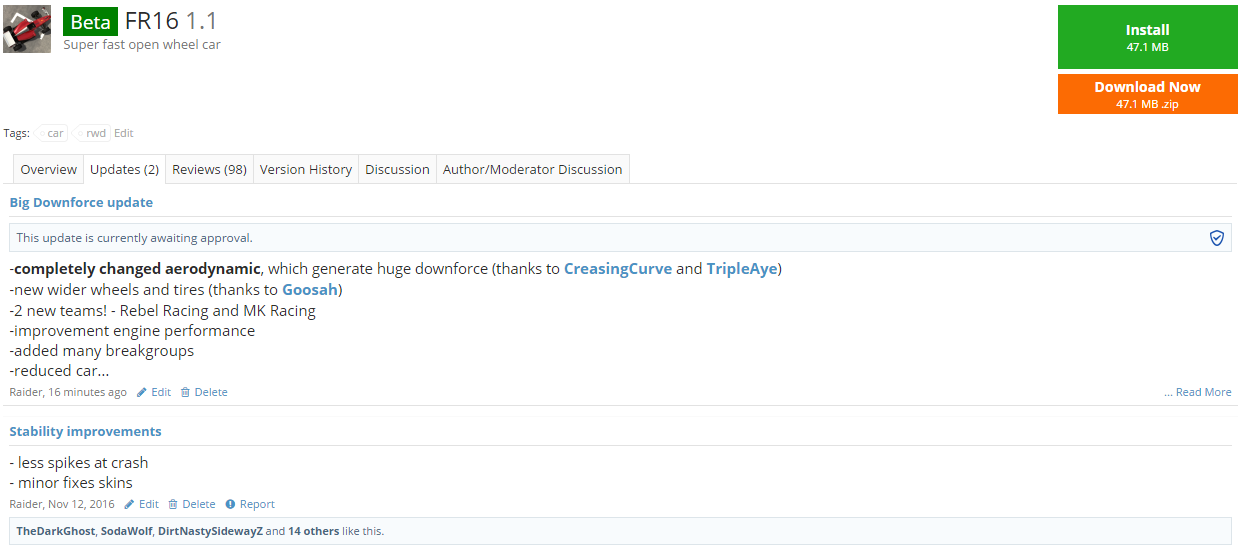Viewport: 1246px width, 546px height.
Task: Select the 'rwd' tag
Action: click(95, 133)
